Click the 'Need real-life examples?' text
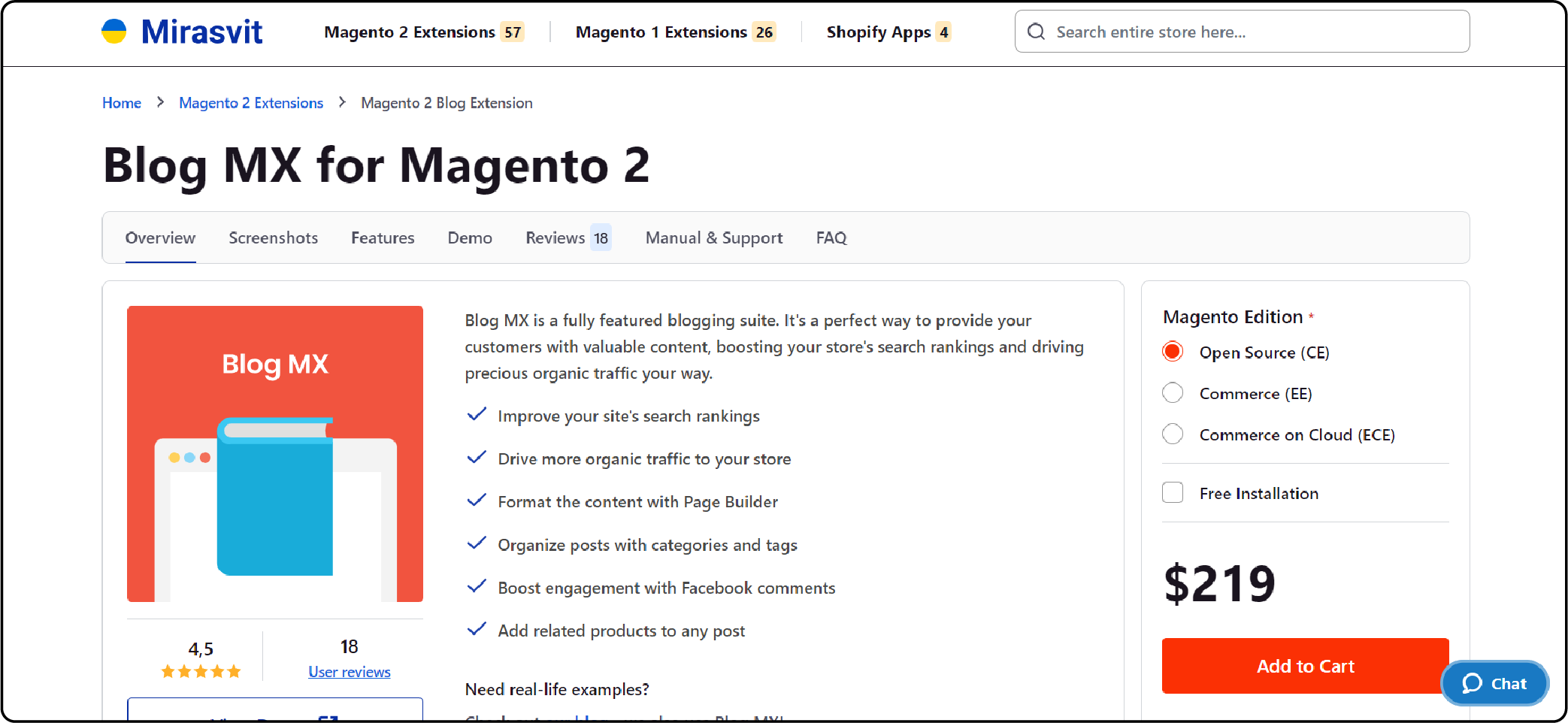1568x723 pixels. [557, 689]
